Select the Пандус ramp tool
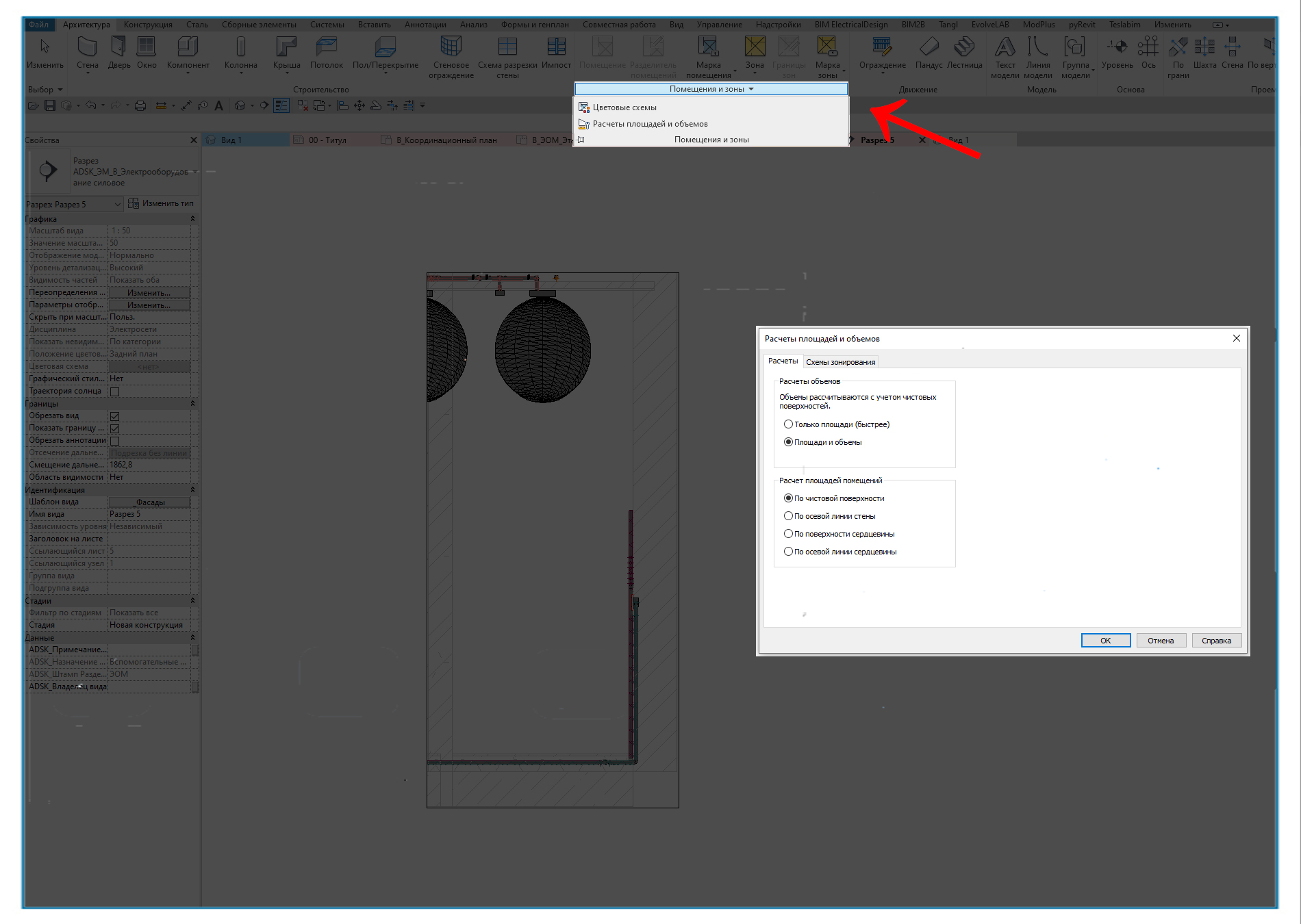 pos(929,53)
